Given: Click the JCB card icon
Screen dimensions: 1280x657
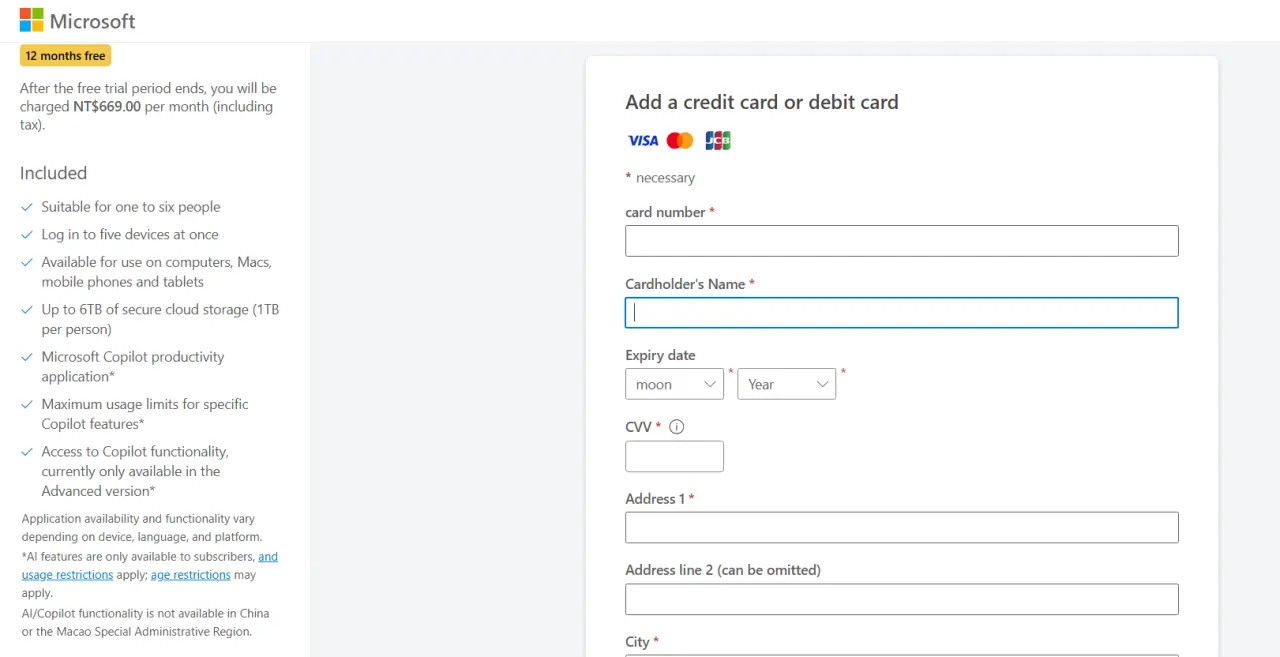Looking at the screenshot, I should coord(718,141).
